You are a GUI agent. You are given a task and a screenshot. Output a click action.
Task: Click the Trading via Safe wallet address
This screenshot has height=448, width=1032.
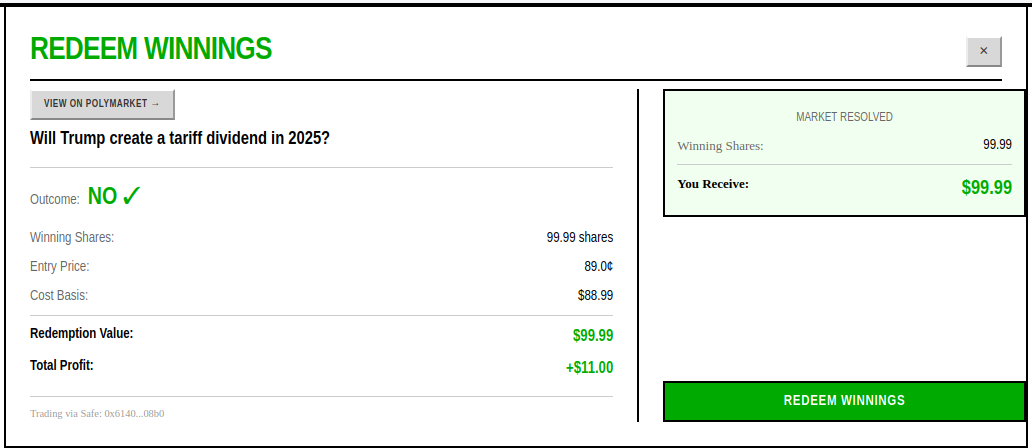tap(97, 413)
